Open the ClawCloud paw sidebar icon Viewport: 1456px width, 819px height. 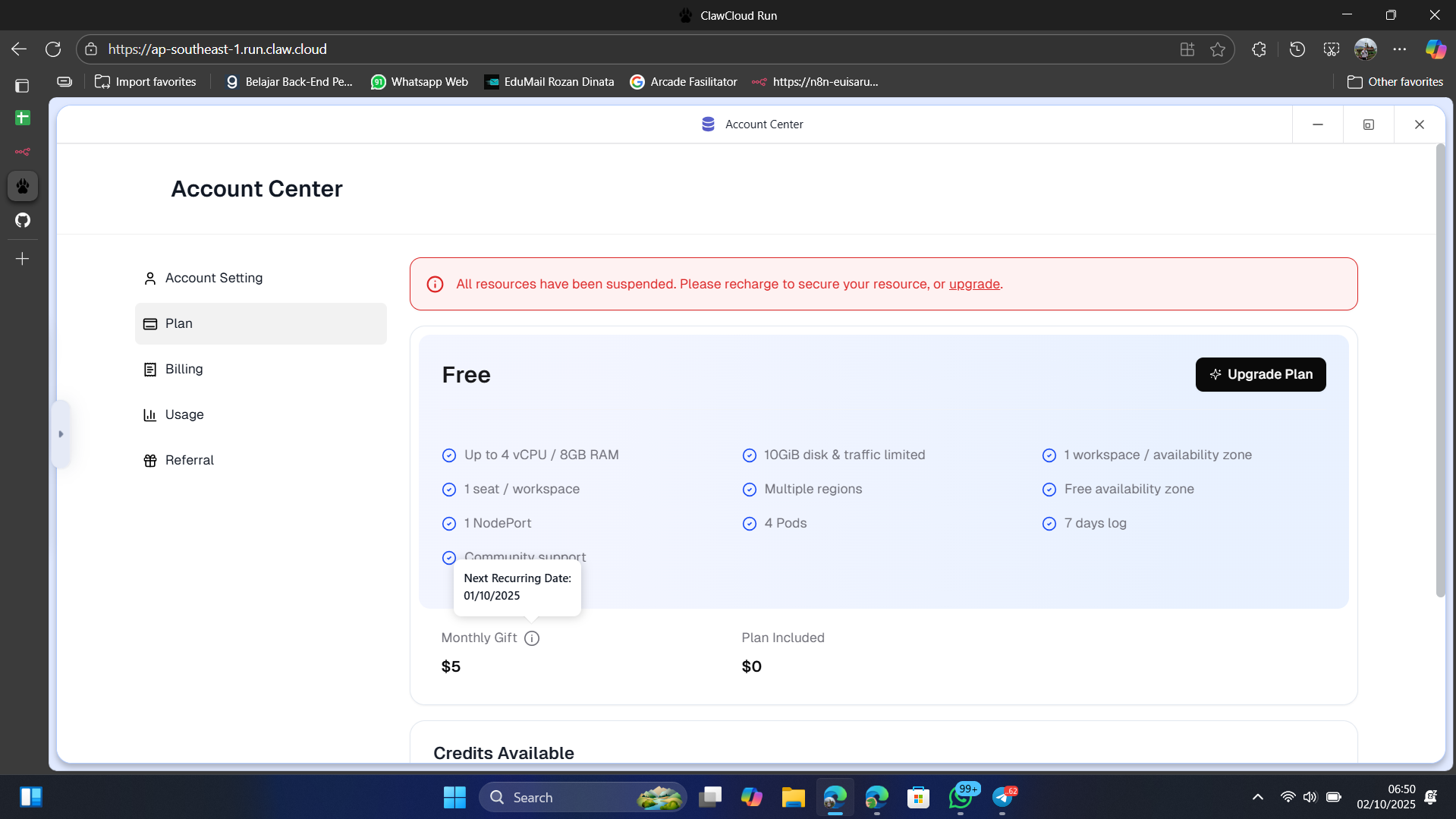pos(23,186)
